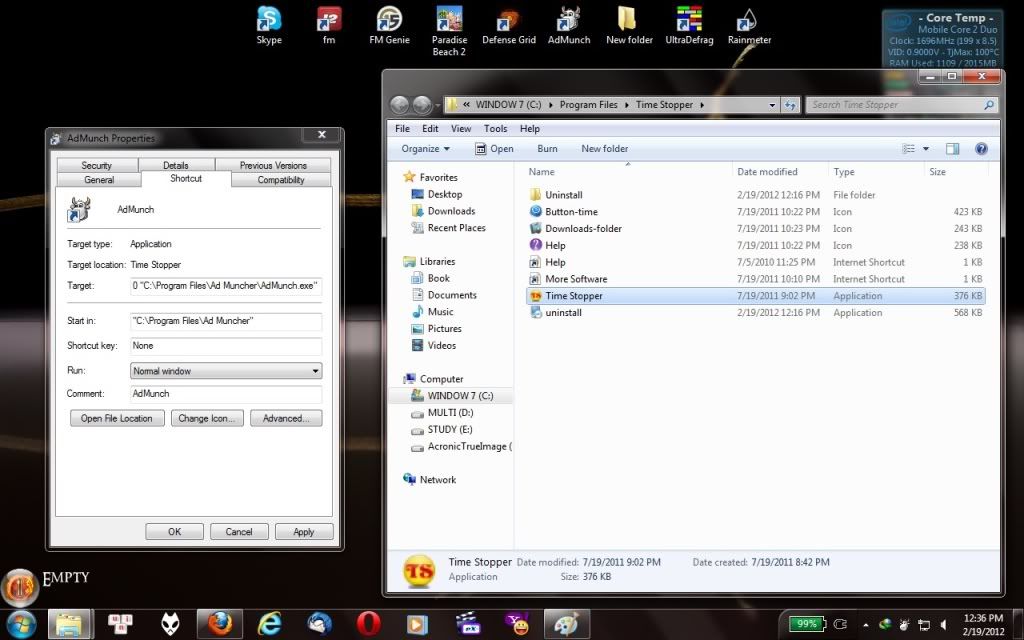Click the Advanced button
Image resolution: width=1024 pixels, height=640 pixels.
(286, 418)
